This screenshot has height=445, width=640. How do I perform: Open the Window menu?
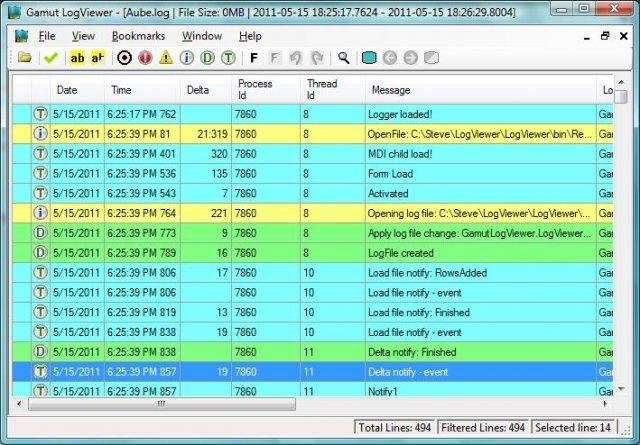click(202, 36)
